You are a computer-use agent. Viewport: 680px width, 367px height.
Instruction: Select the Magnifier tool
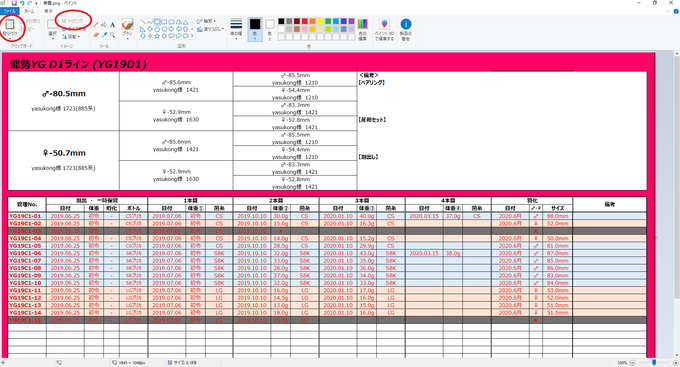coord(112,35)
